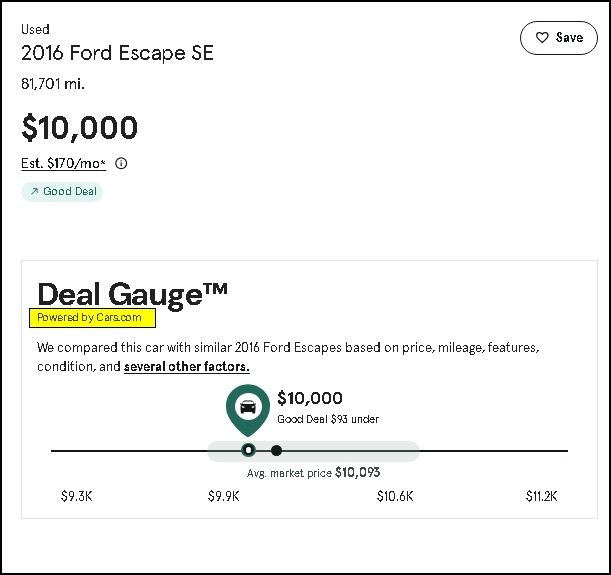Select the black average-price dot on gauge

pos(277,450)
